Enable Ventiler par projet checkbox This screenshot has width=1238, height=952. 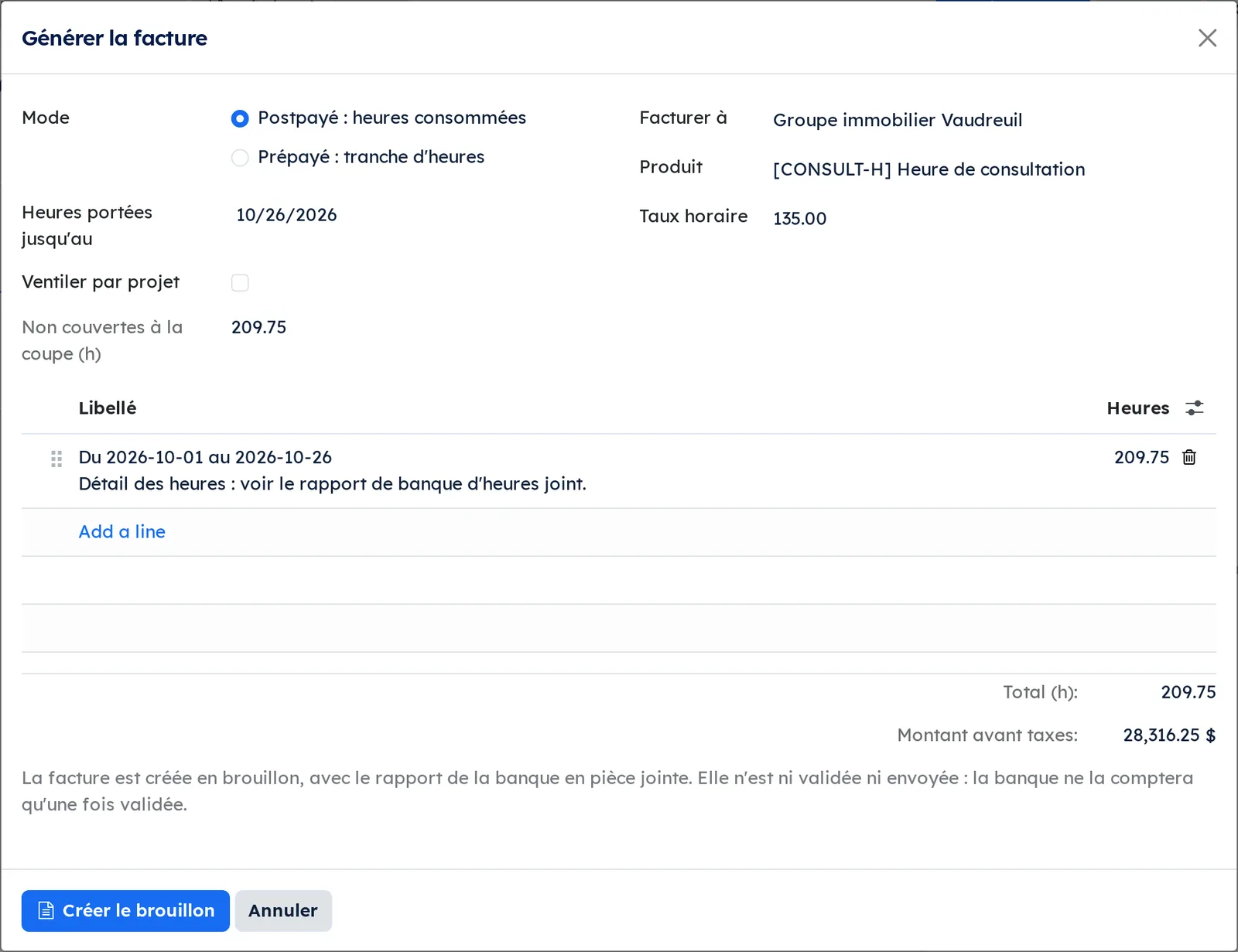click(x=240, y=283)
